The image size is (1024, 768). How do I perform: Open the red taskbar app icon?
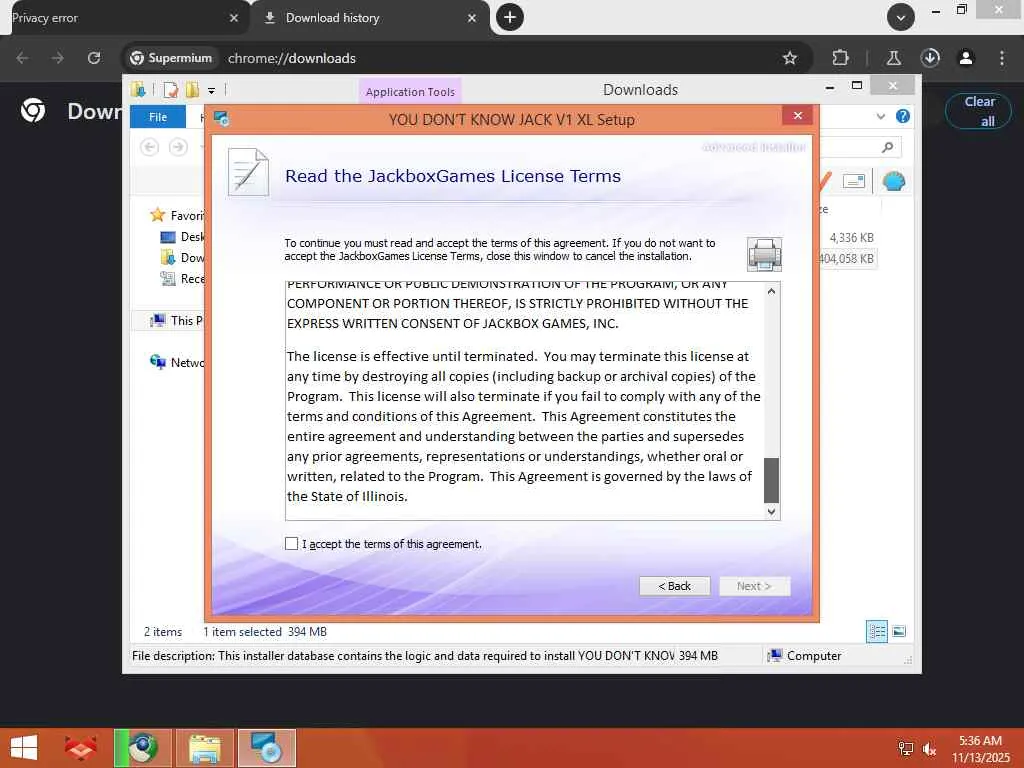(x=80, y=748)
